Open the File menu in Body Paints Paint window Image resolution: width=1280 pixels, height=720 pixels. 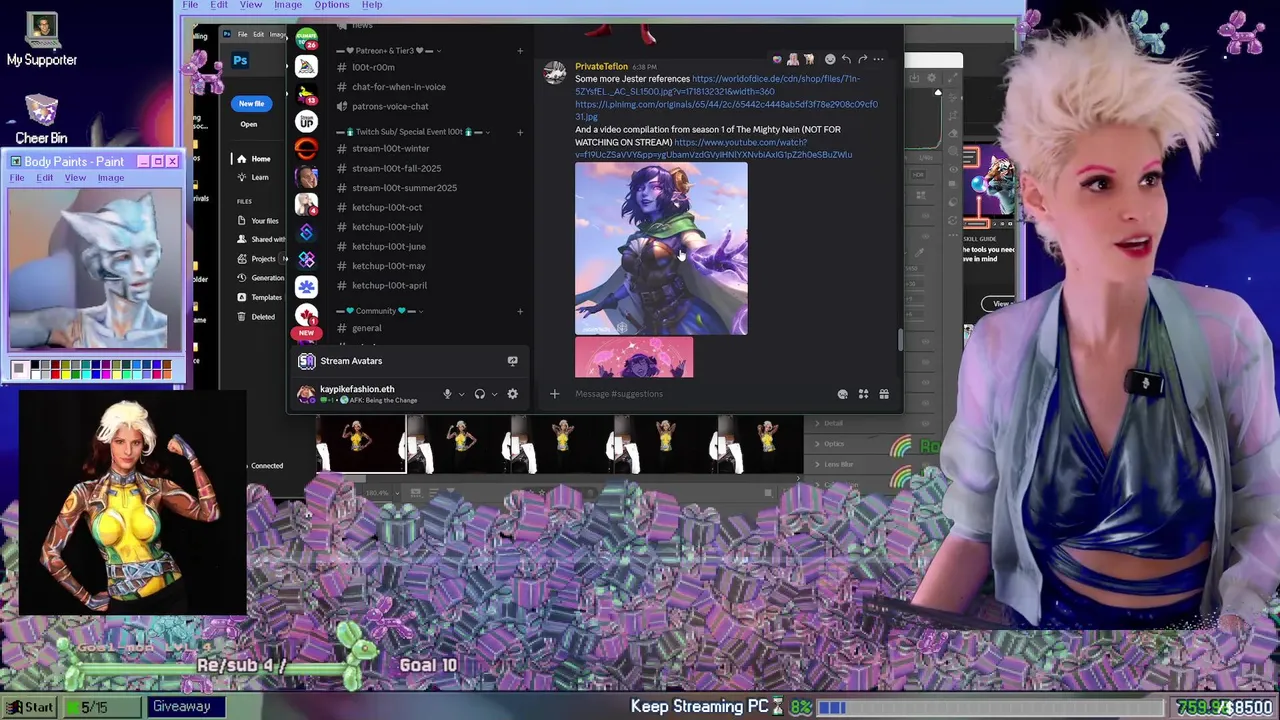click(x=17, y=178)
